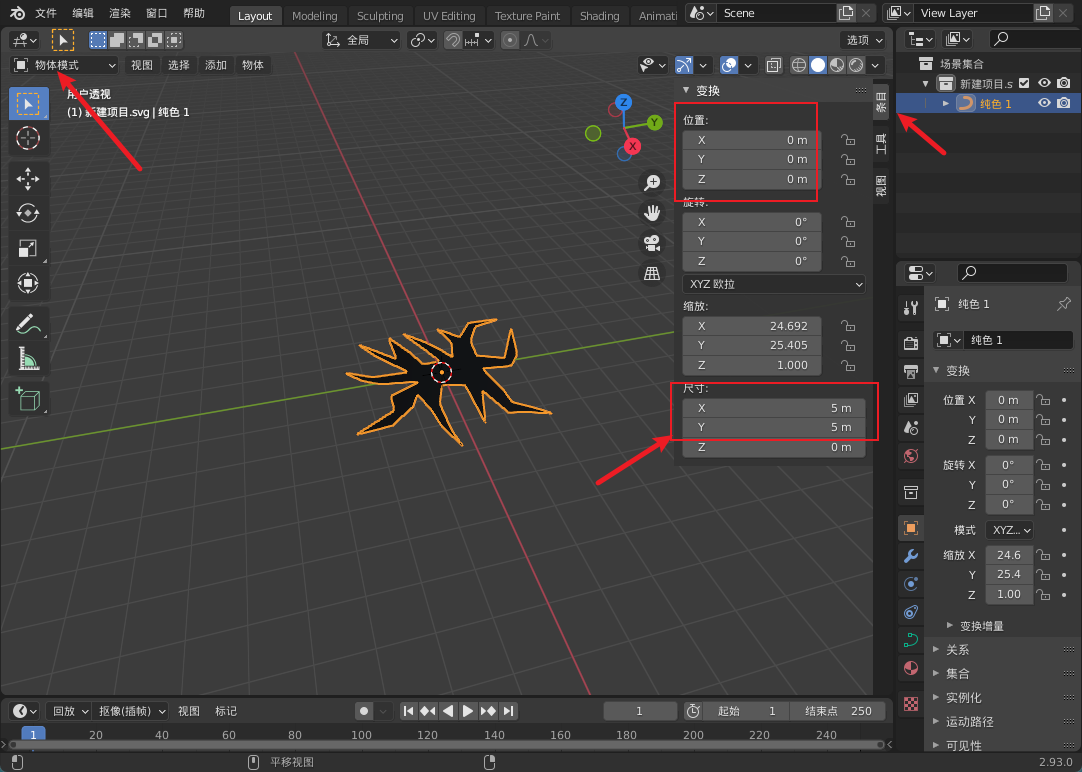Click the timeline horizontal scrollbar
This screenshot has width=1082, height=772.
coord(446,745)
